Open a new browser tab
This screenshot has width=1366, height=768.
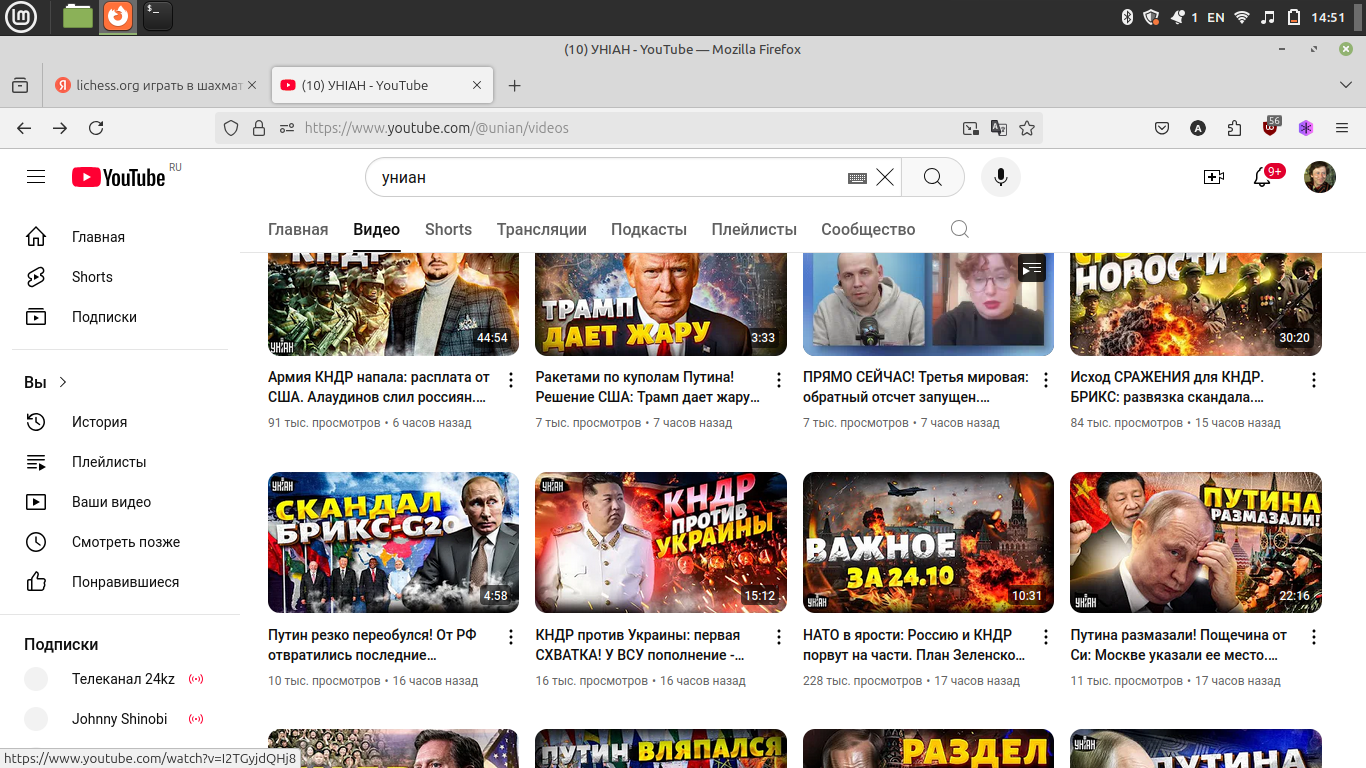[x=515, y=86]
